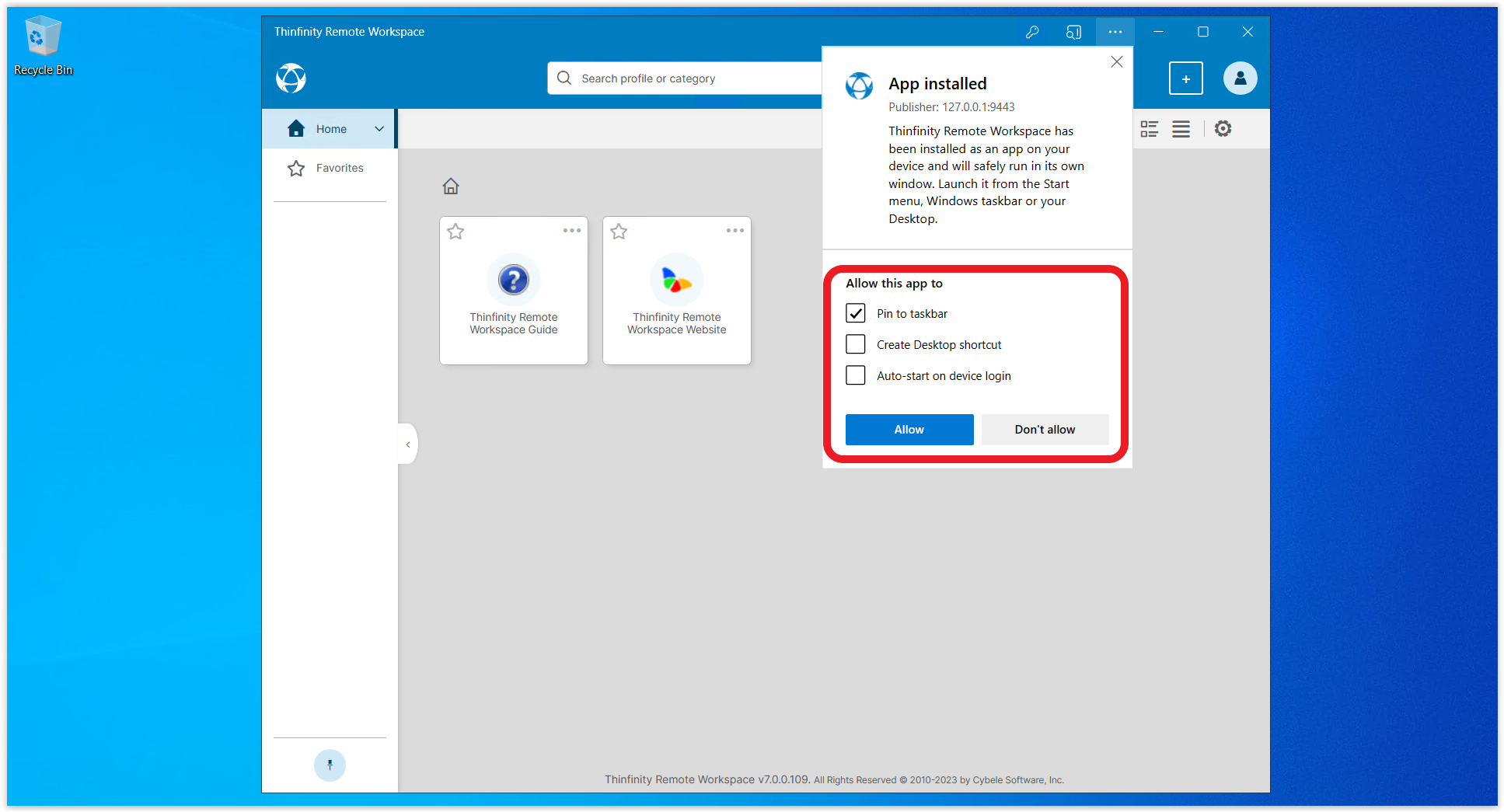Click the Don't allow button
Viewport: 1504px width, 812px height.
pyautogui.click(x=1045, y=430)
